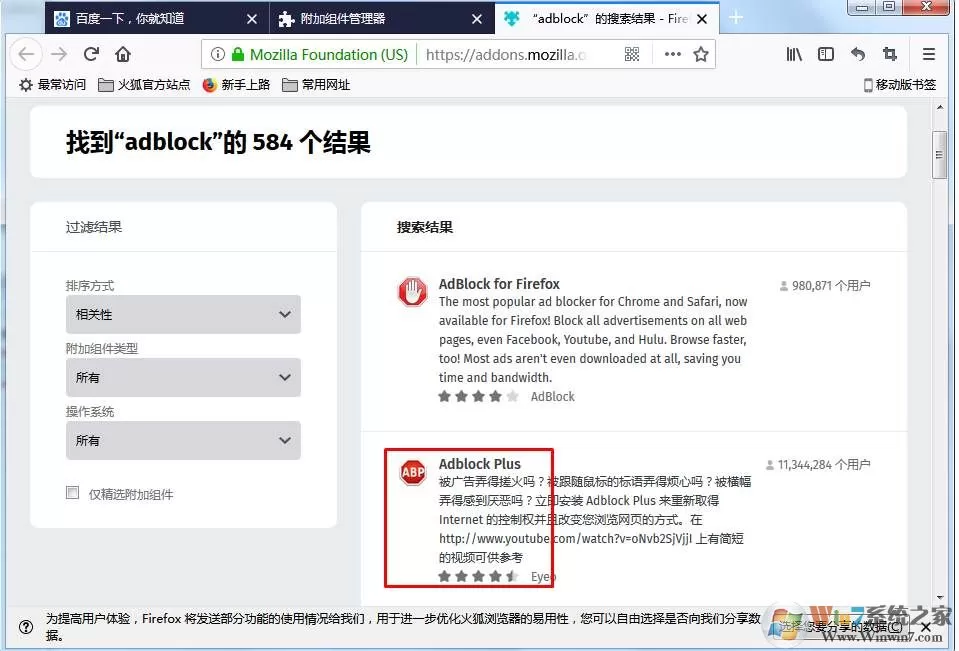
Task: Close the 附加组件管理器 tab
Action: [x=476, y=19]
